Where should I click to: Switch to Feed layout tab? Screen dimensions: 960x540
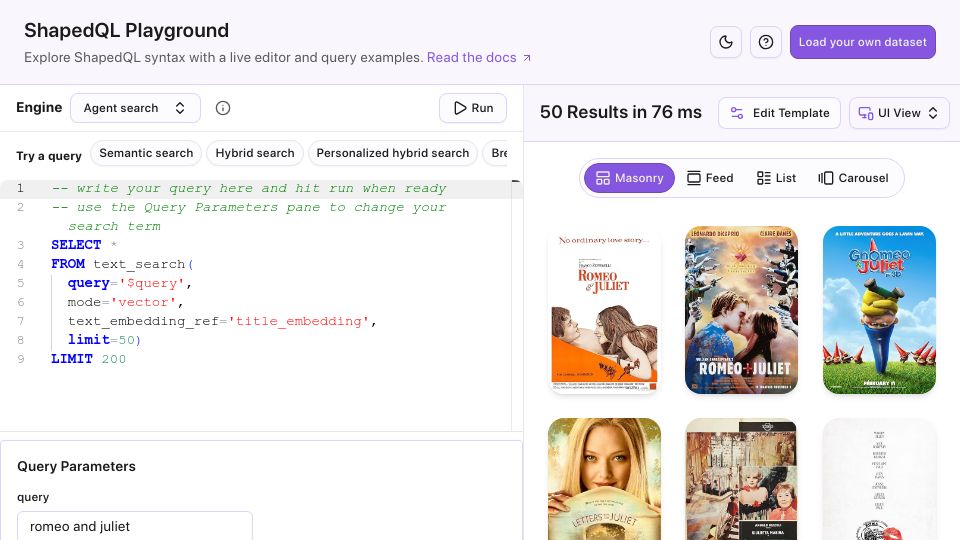point(710,178)
